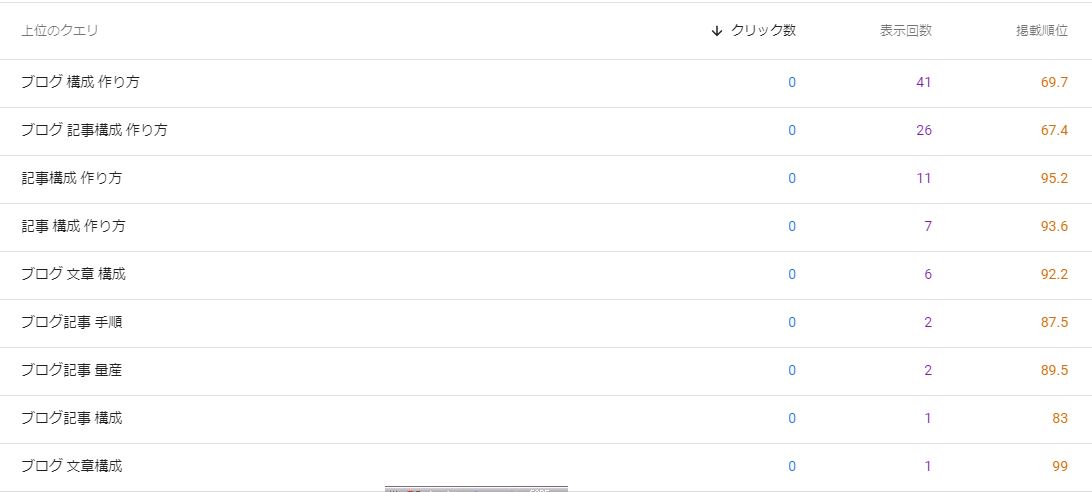Click impressions value 26

(x=923, y=130)
